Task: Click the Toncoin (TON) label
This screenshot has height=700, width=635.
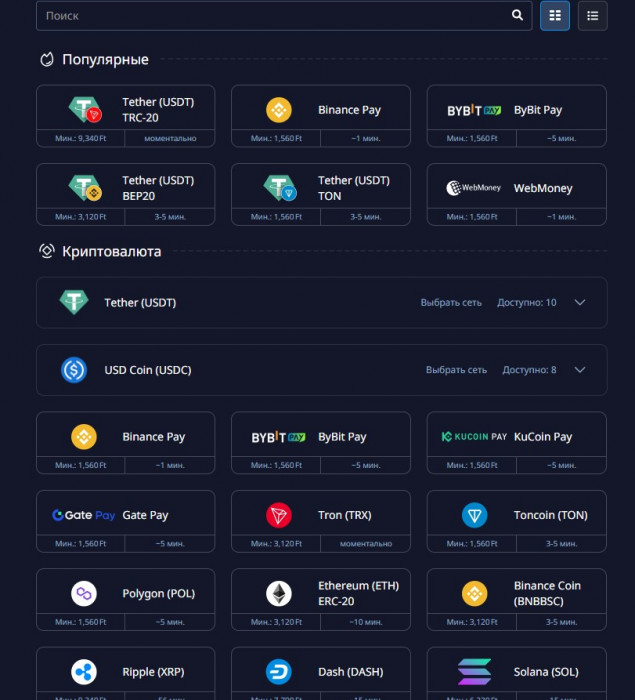Action: coord(550,515)
